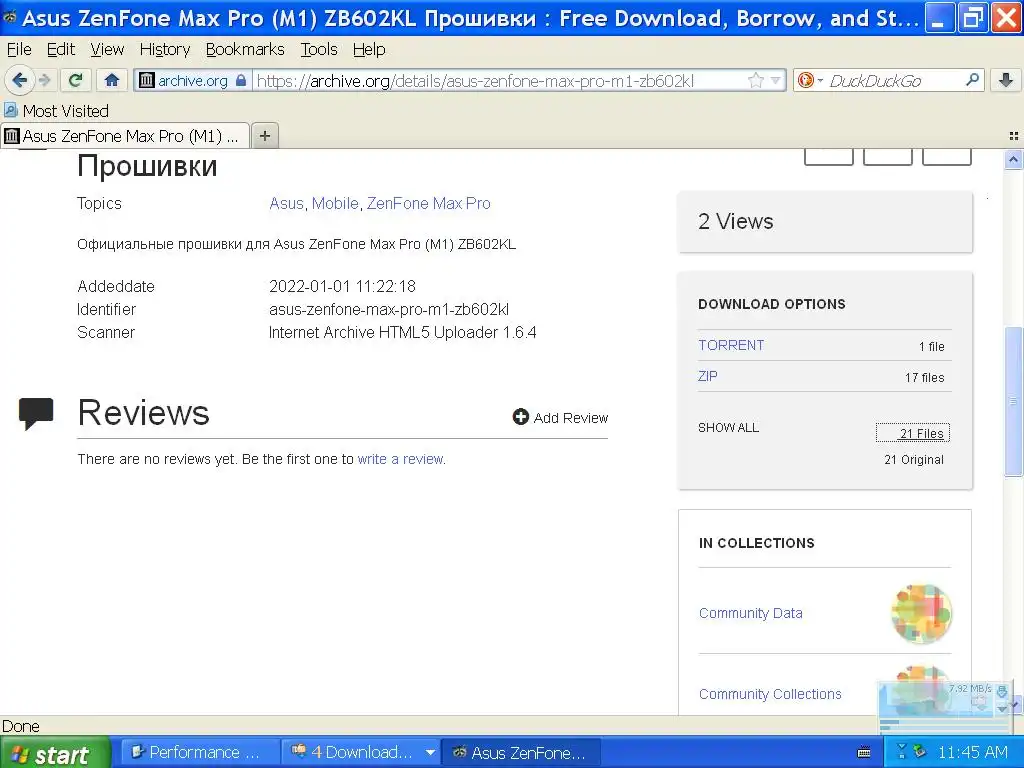Click the Community Data collection thumbnail
Screen dimensions: 1024x768
[921, 613]
